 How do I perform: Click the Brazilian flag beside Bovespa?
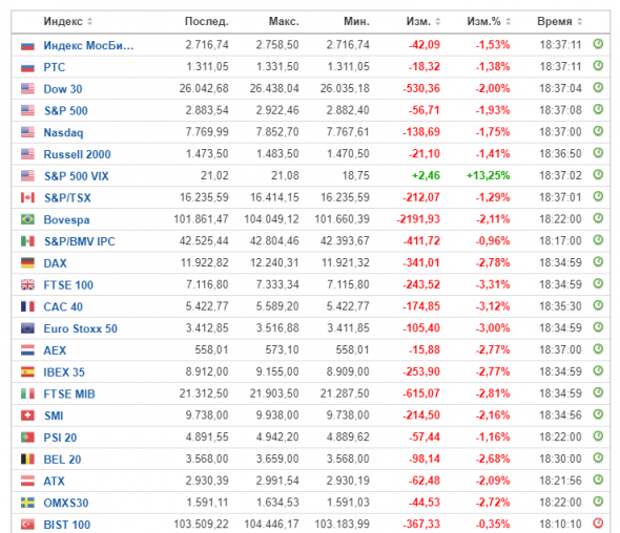pyautogui.click(x=28, y=219)
